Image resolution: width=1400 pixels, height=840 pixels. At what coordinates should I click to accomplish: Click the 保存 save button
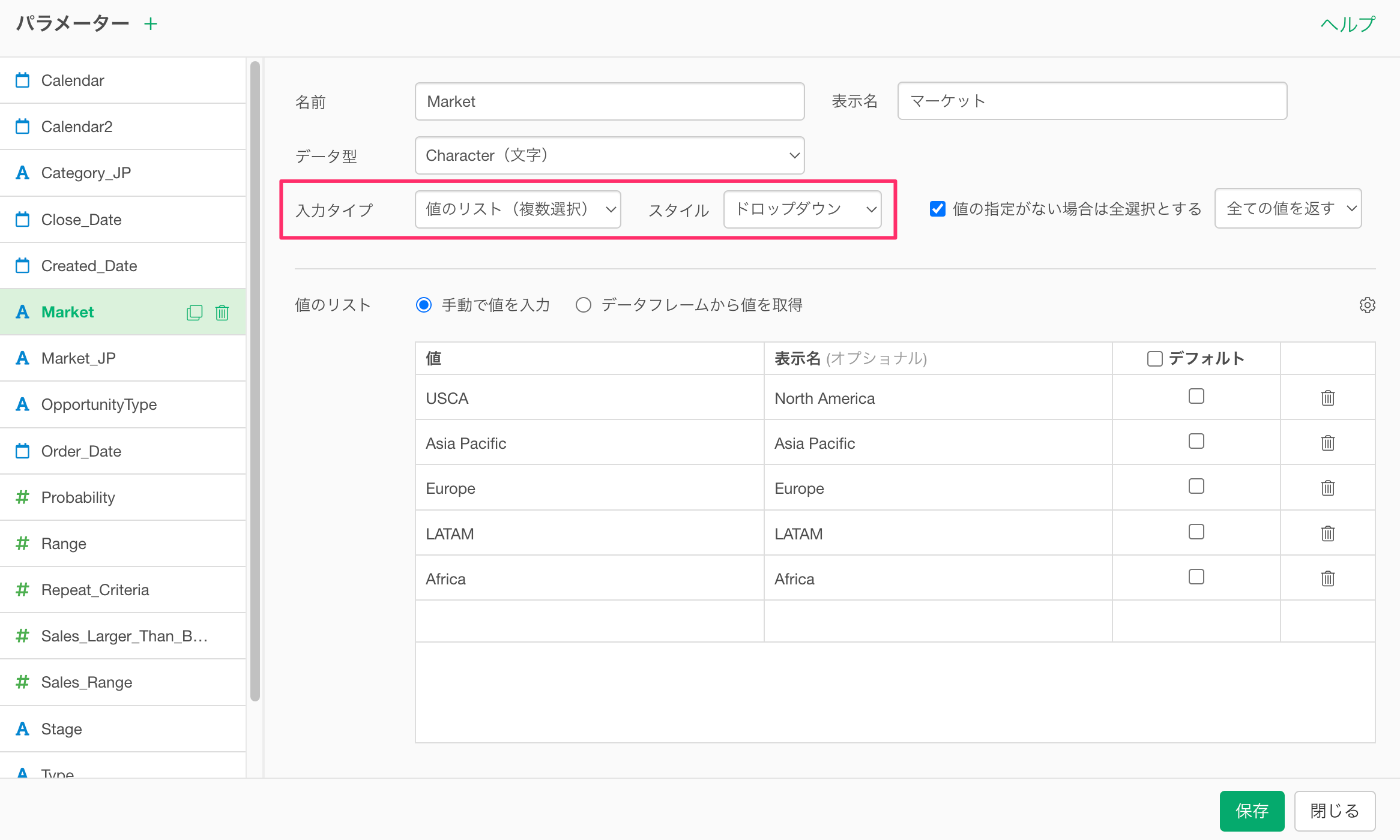pyautogui.click(x=1252, y=811)
